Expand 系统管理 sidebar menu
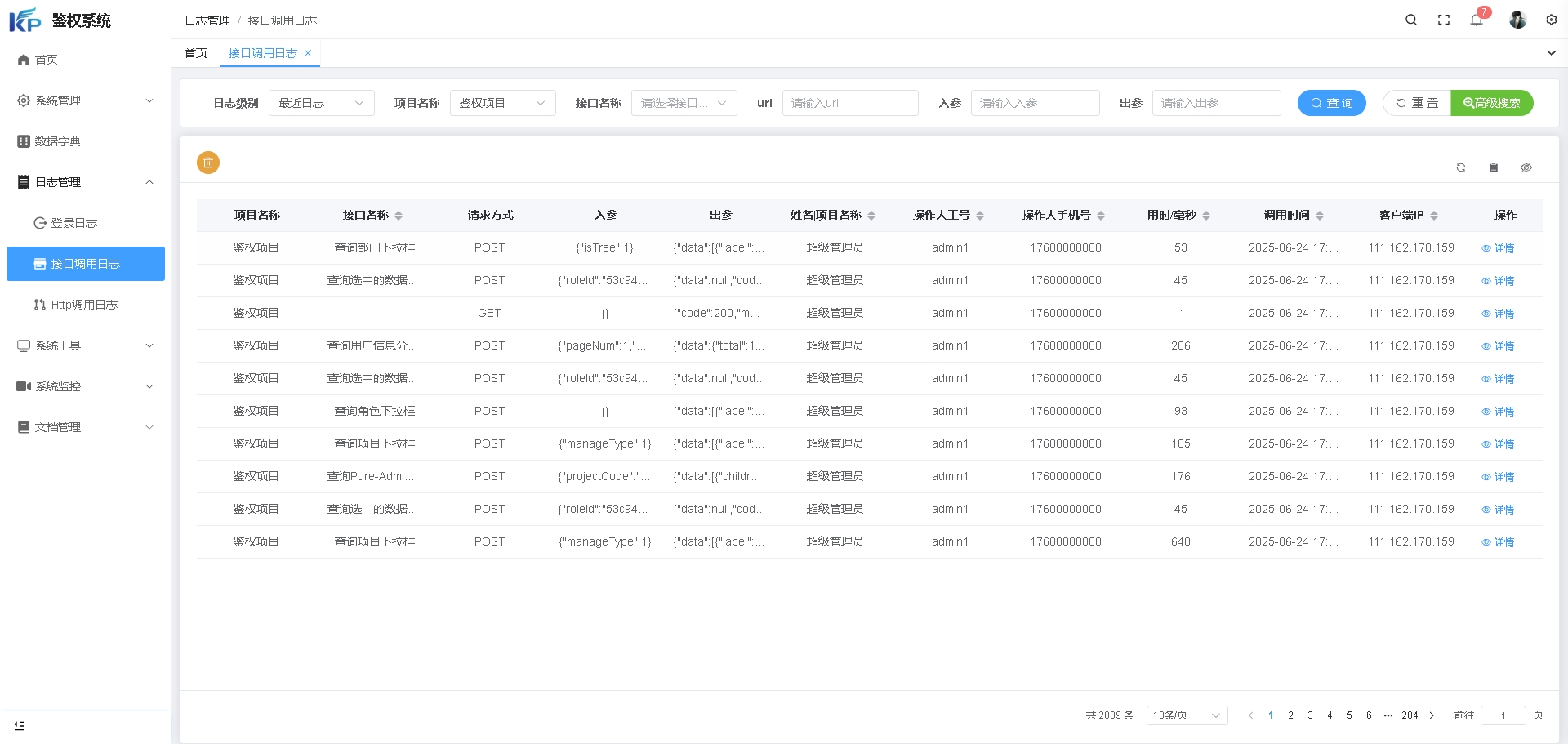 (85, 100)
